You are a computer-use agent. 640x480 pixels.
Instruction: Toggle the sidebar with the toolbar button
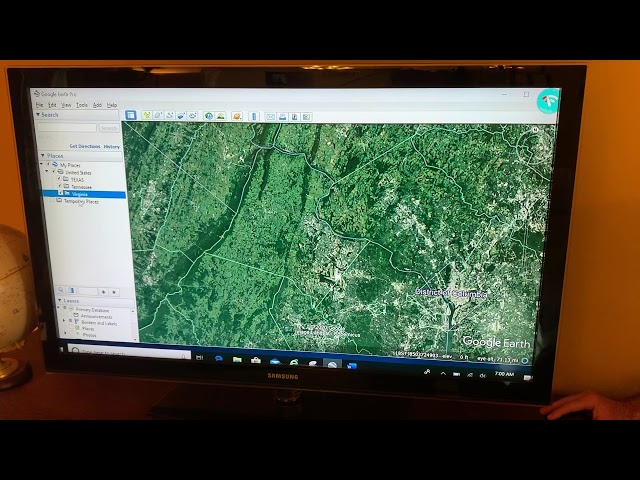[131, 115]
